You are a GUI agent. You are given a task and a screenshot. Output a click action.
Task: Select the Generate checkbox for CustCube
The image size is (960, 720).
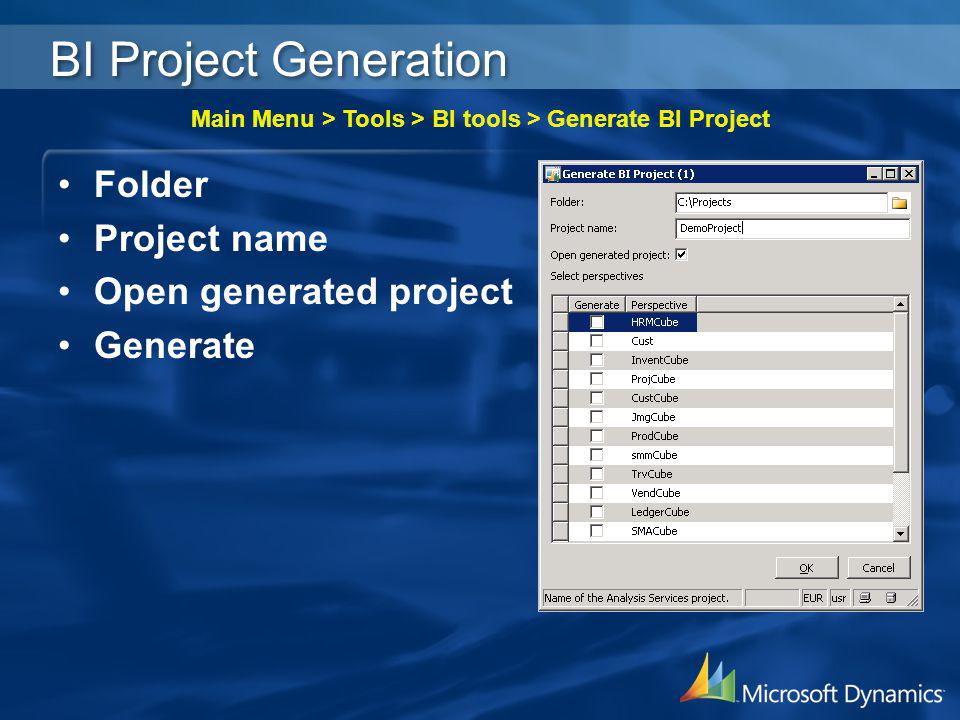coord(597,398)
